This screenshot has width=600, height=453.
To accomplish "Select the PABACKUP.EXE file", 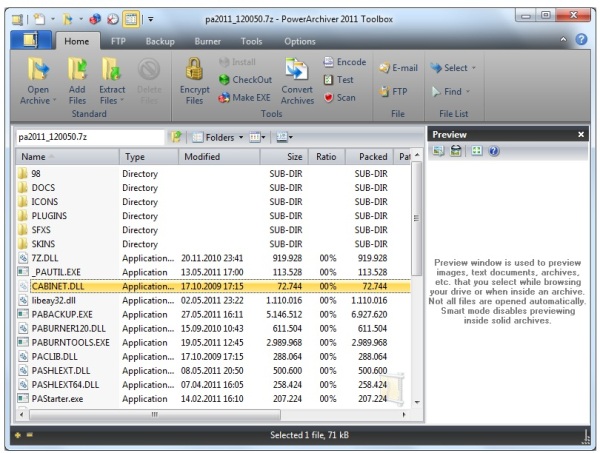I will point(214,314).
